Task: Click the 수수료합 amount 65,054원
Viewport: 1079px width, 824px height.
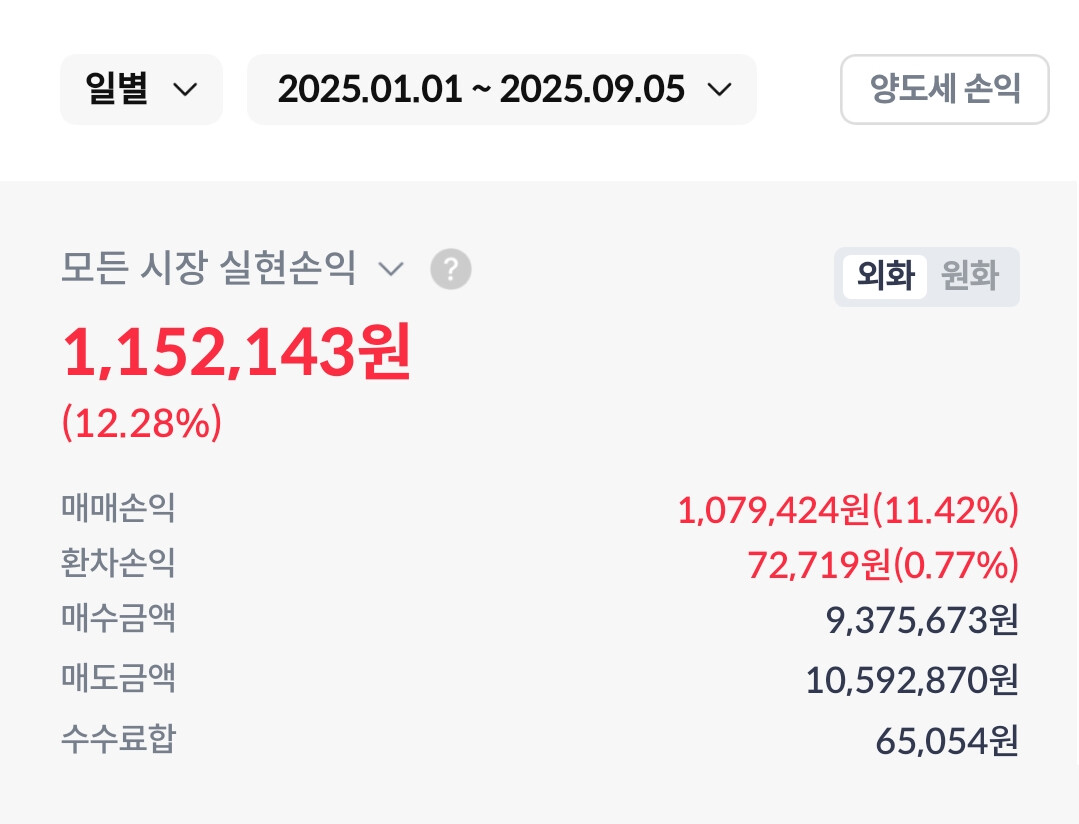Action: 947,741
